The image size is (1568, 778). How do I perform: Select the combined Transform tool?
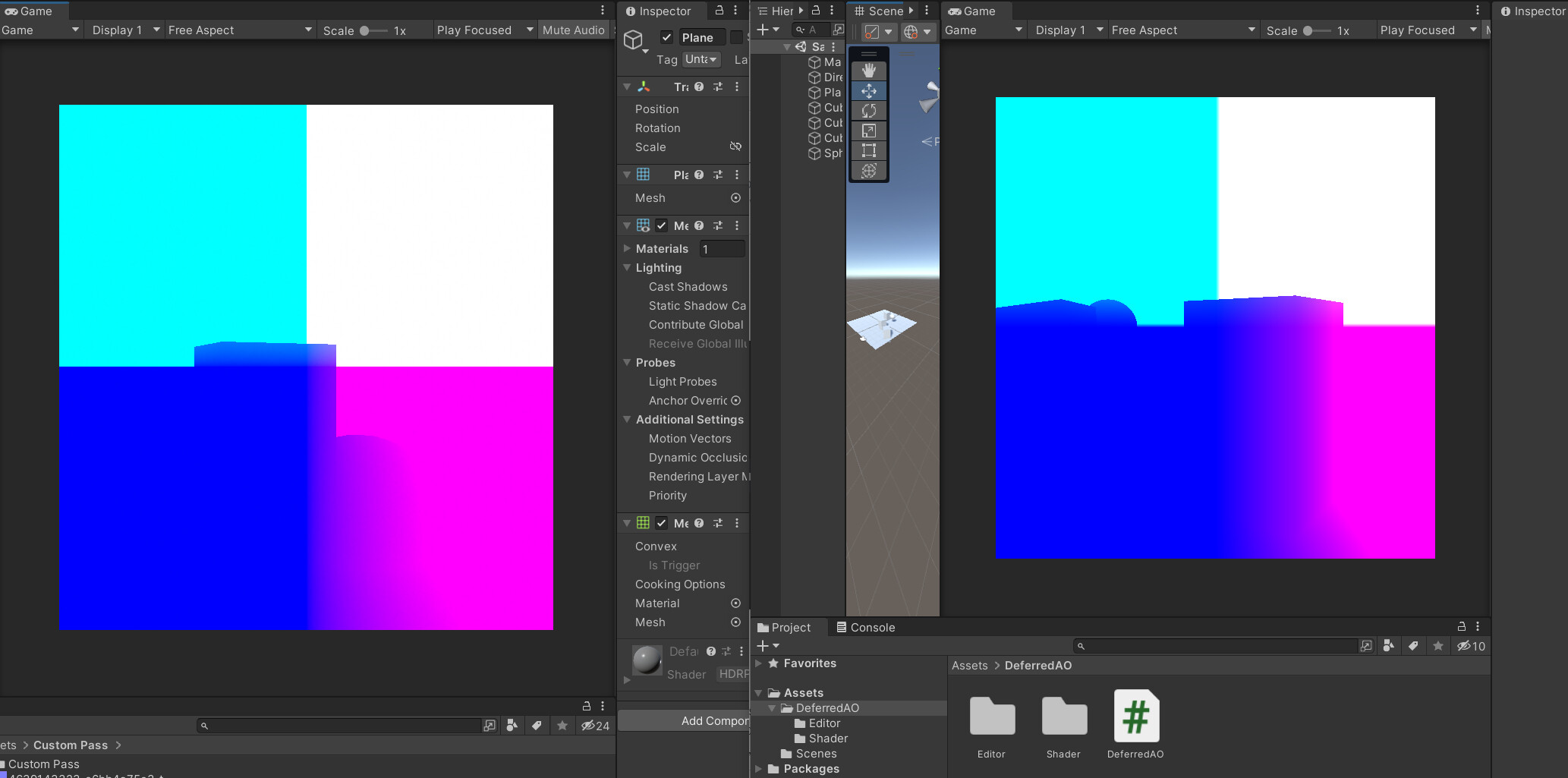click(x=868, y=171)
